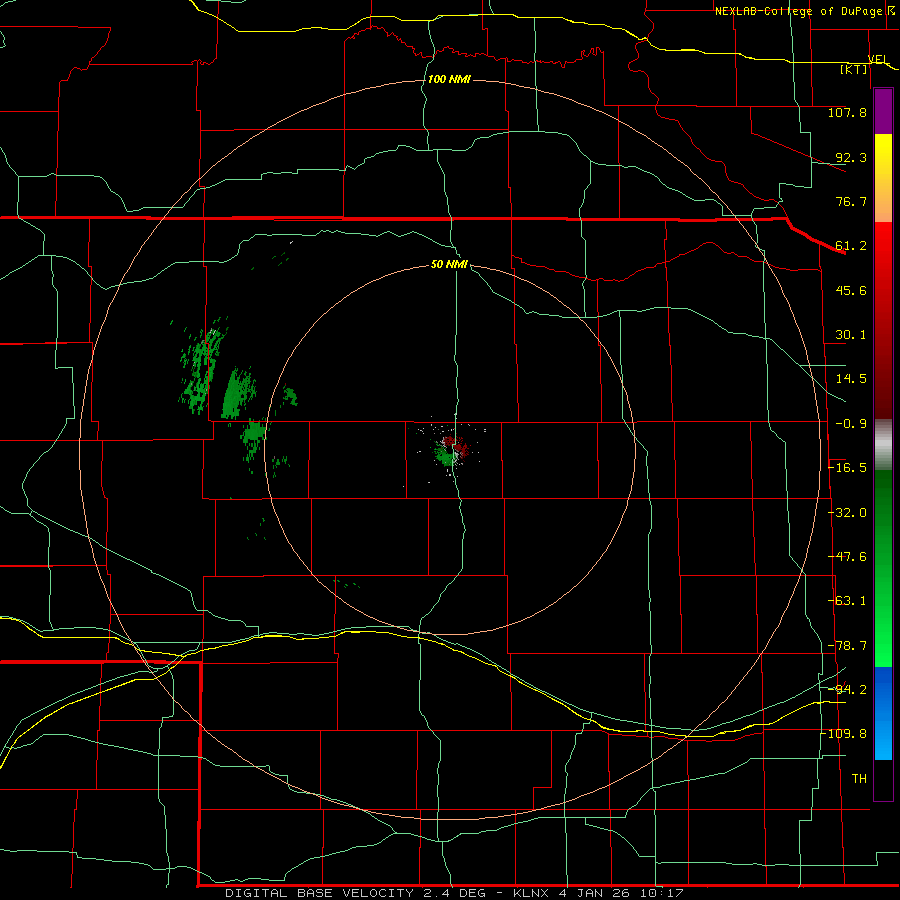Click the TH label on color scale
Image resolution: width=900 pixels, height=900 pixels.
pyautogui.click(x=859, y=779)
